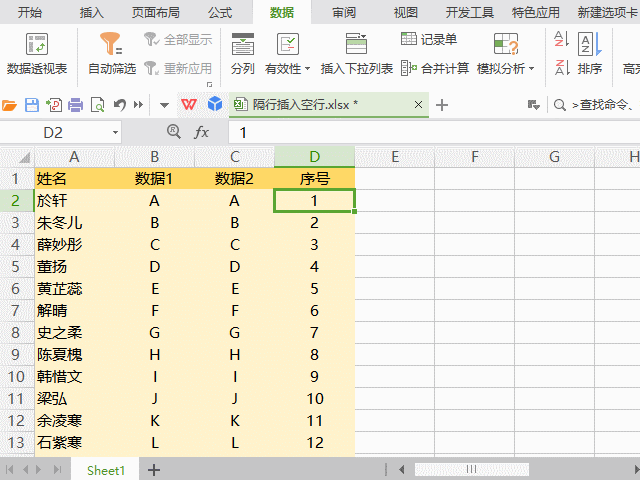
Task: Open the 开发工具 tab
Action: (469, 12)
